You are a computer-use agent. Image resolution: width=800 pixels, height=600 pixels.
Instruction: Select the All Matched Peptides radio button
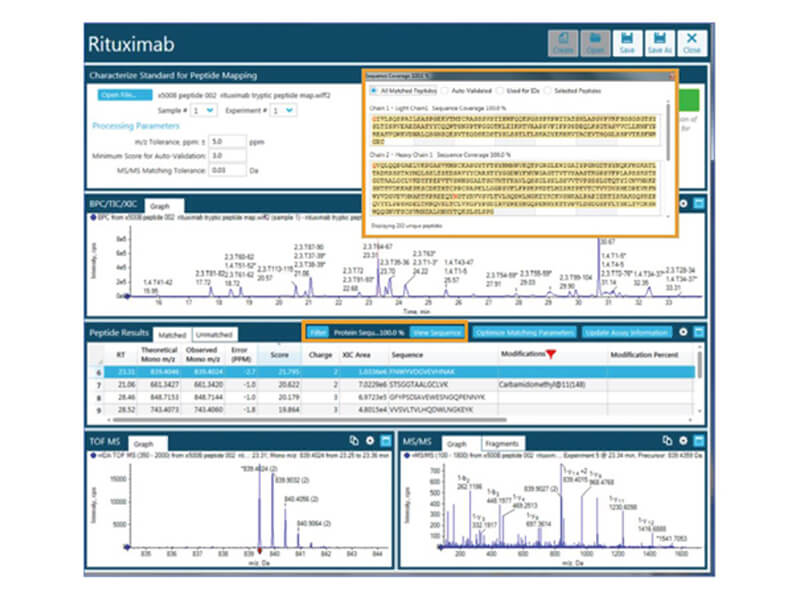pos(374,90)
